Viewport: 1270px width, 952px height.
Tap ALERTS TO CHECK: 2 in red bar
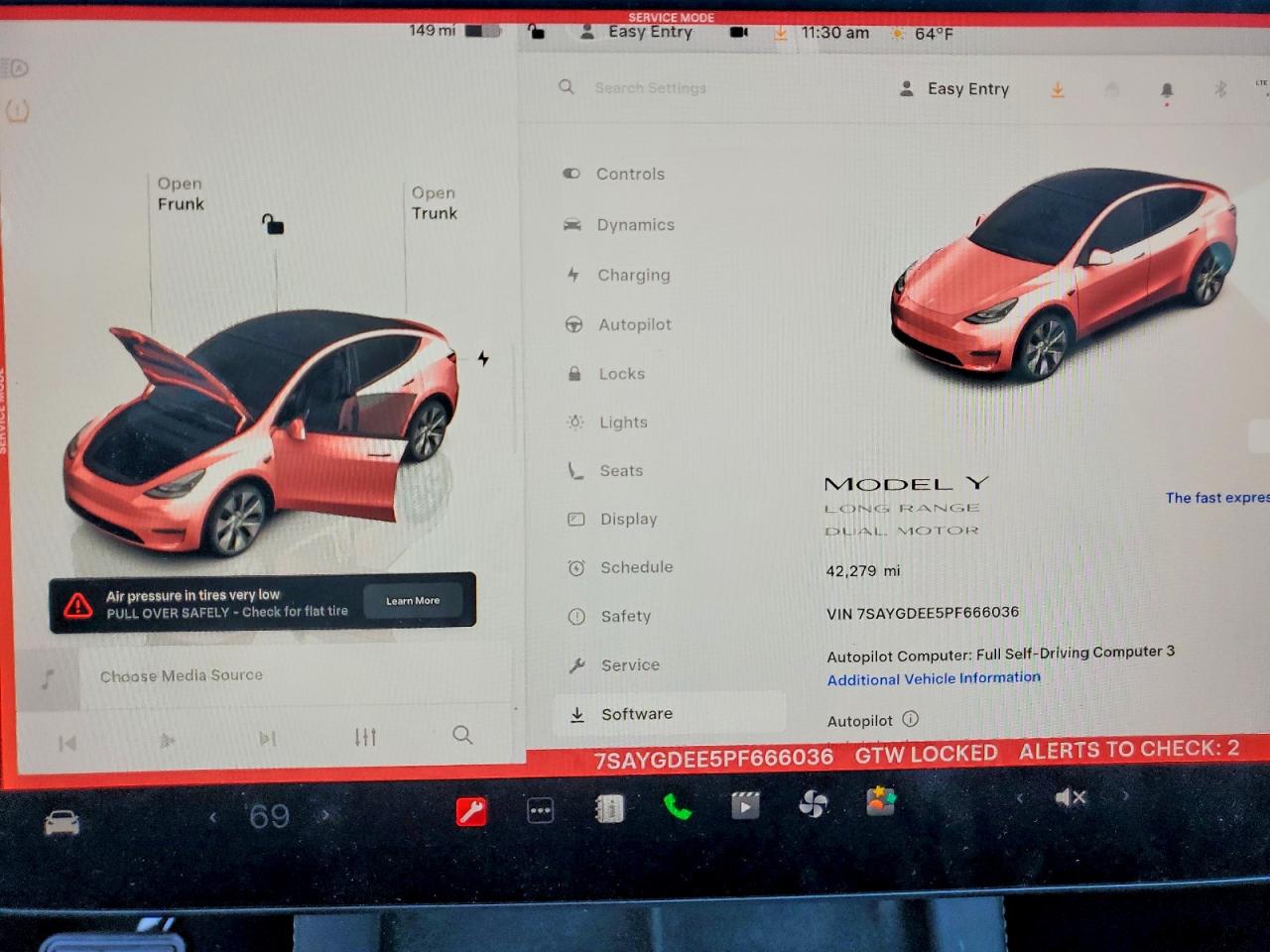click(x=1129, y=750)
